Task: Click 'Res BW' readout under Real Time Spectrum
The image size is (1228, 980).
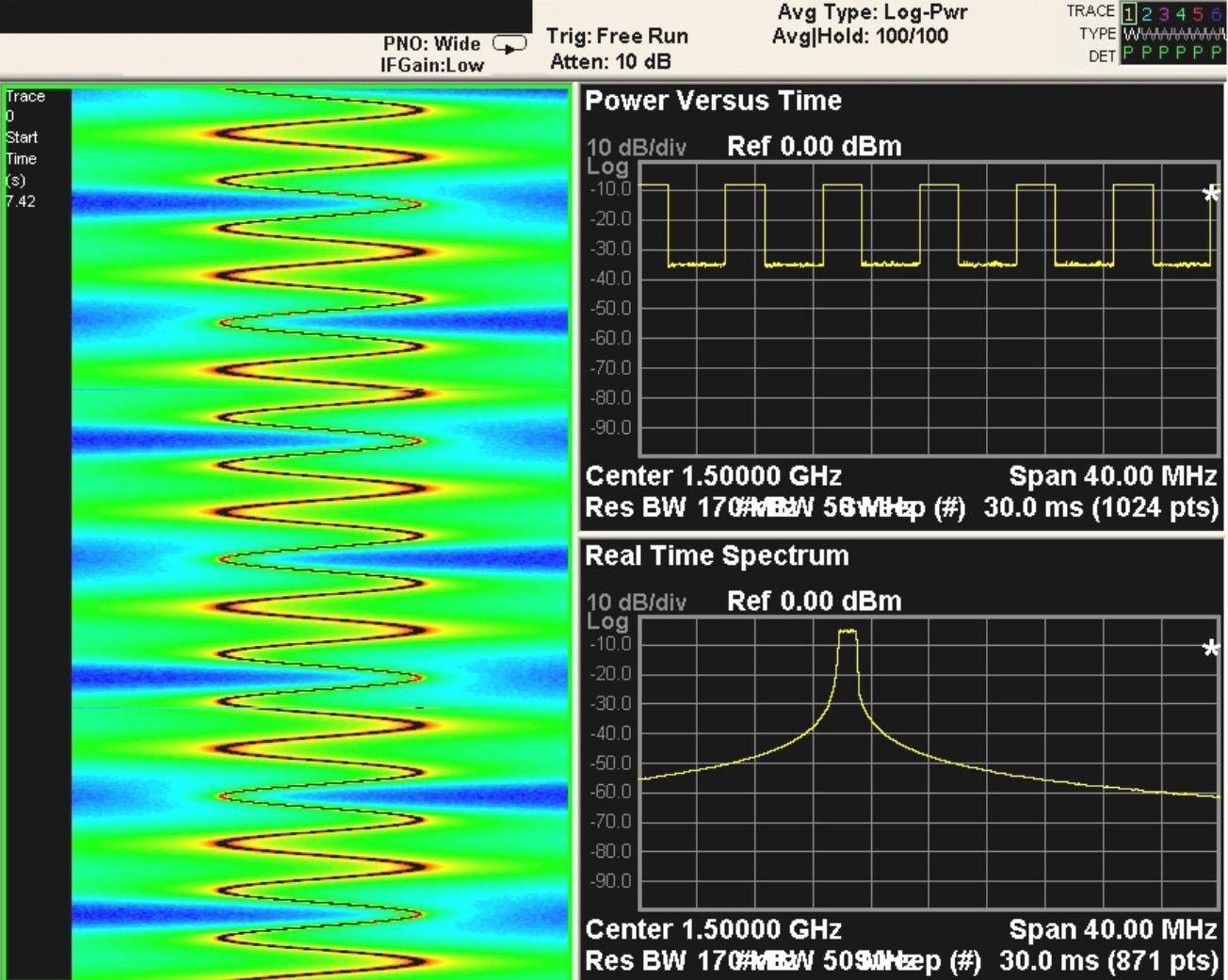Action: click(690, 960)
